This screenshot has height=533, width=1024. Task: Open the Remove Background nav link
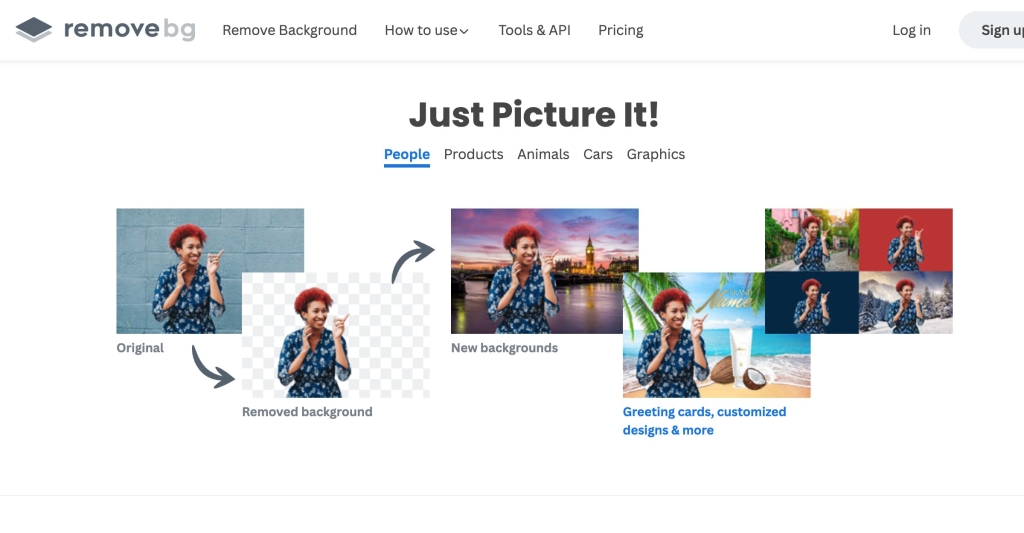289,30
